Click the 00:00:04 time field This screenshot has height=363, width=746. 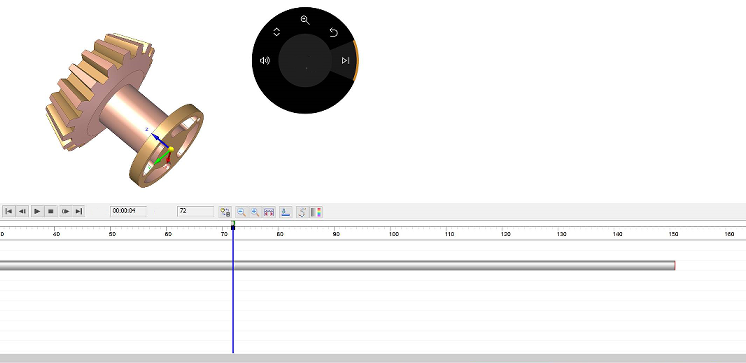pos(128,211)
